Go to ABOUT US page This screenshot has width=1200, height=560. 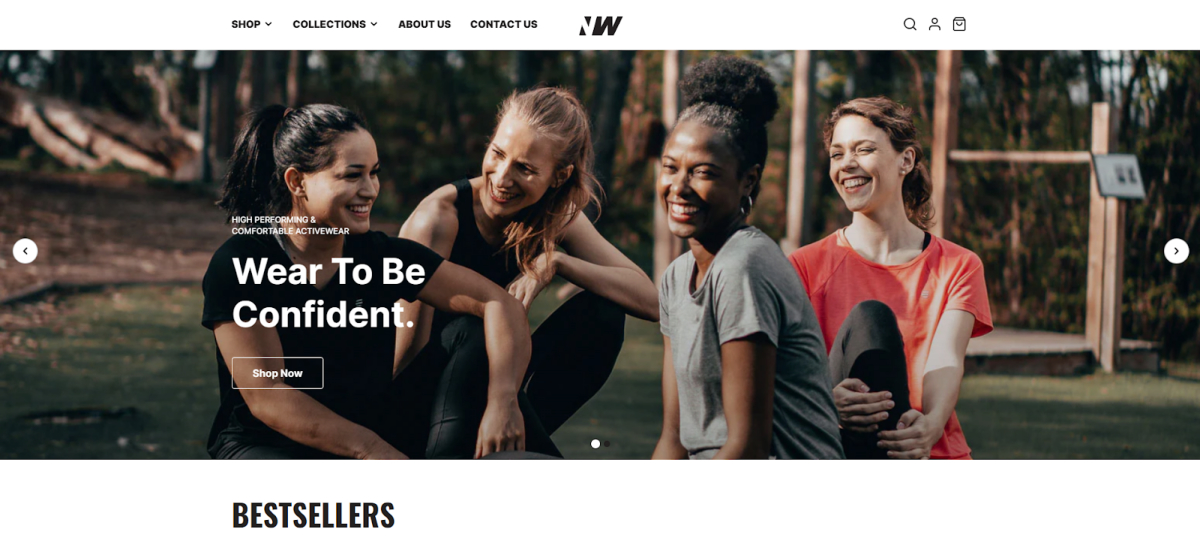424,24
